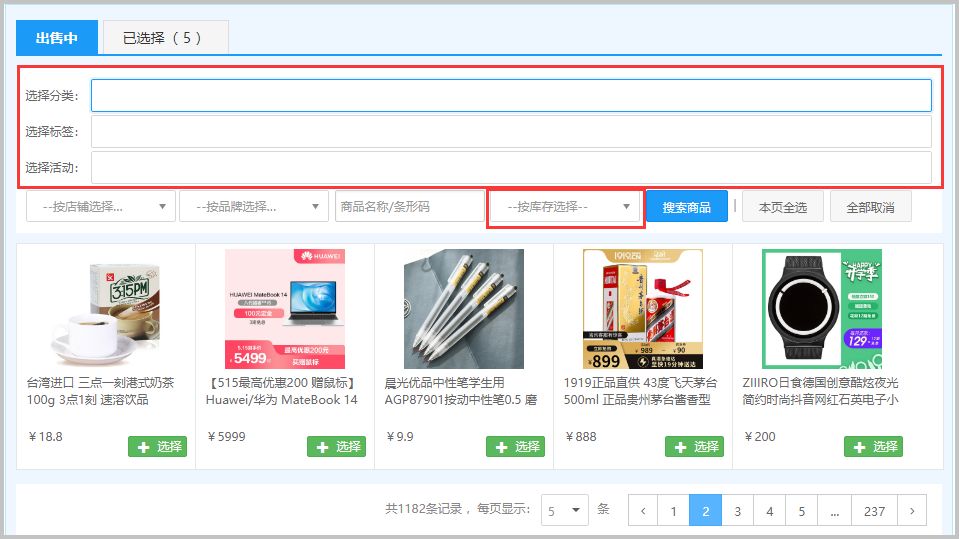
Task: Click the 搜索商品 button
Action: [x=687, y=207]
